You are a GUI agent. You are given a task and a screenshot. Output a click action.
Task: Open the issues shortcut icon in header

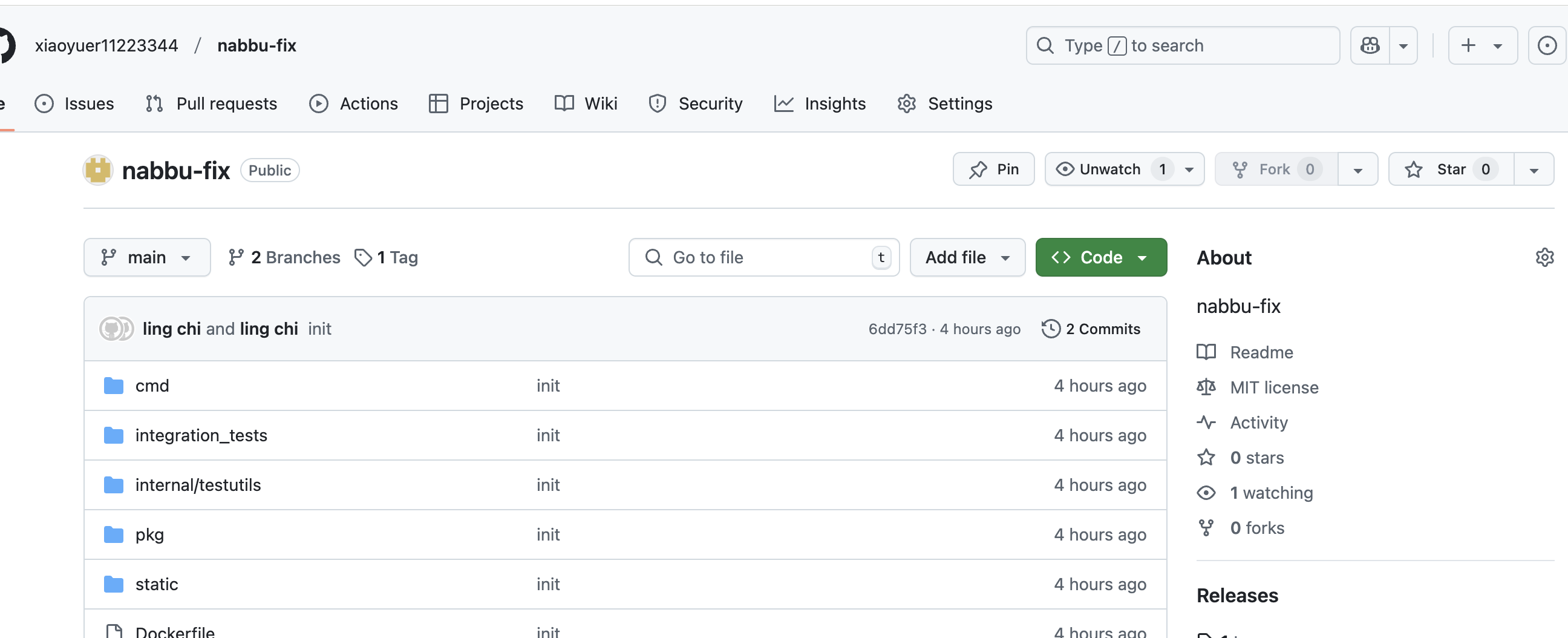tap(1547, 46)
